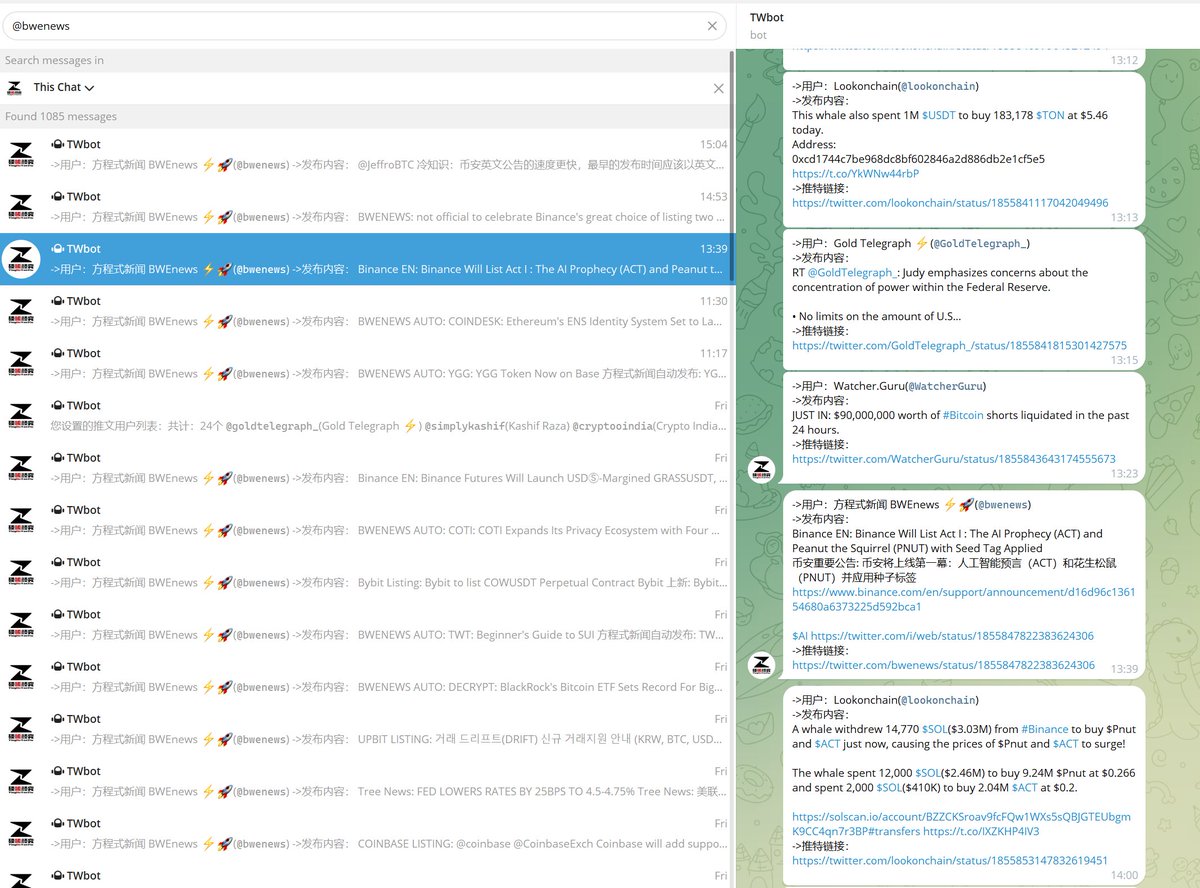
Task: Open the t.co/IXZKHP4IV3 link
Action: (x=981, y=831)
